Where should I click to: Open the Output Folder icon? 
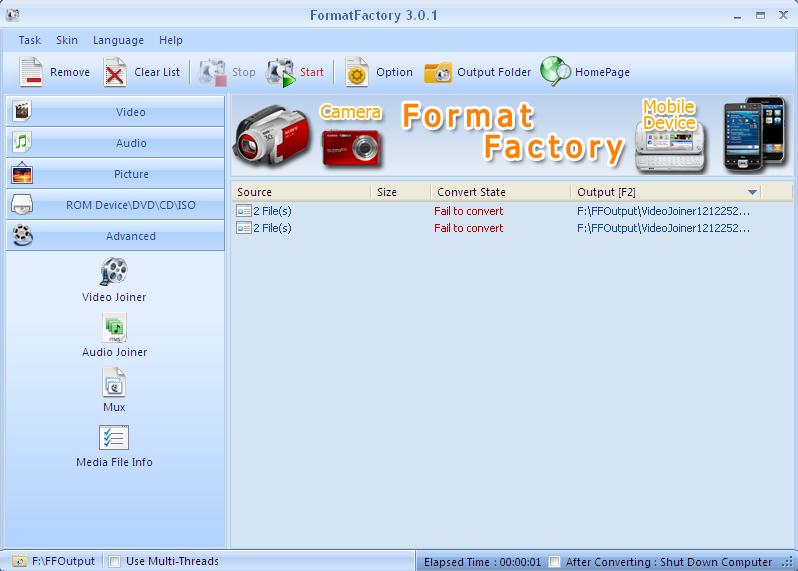438,73
